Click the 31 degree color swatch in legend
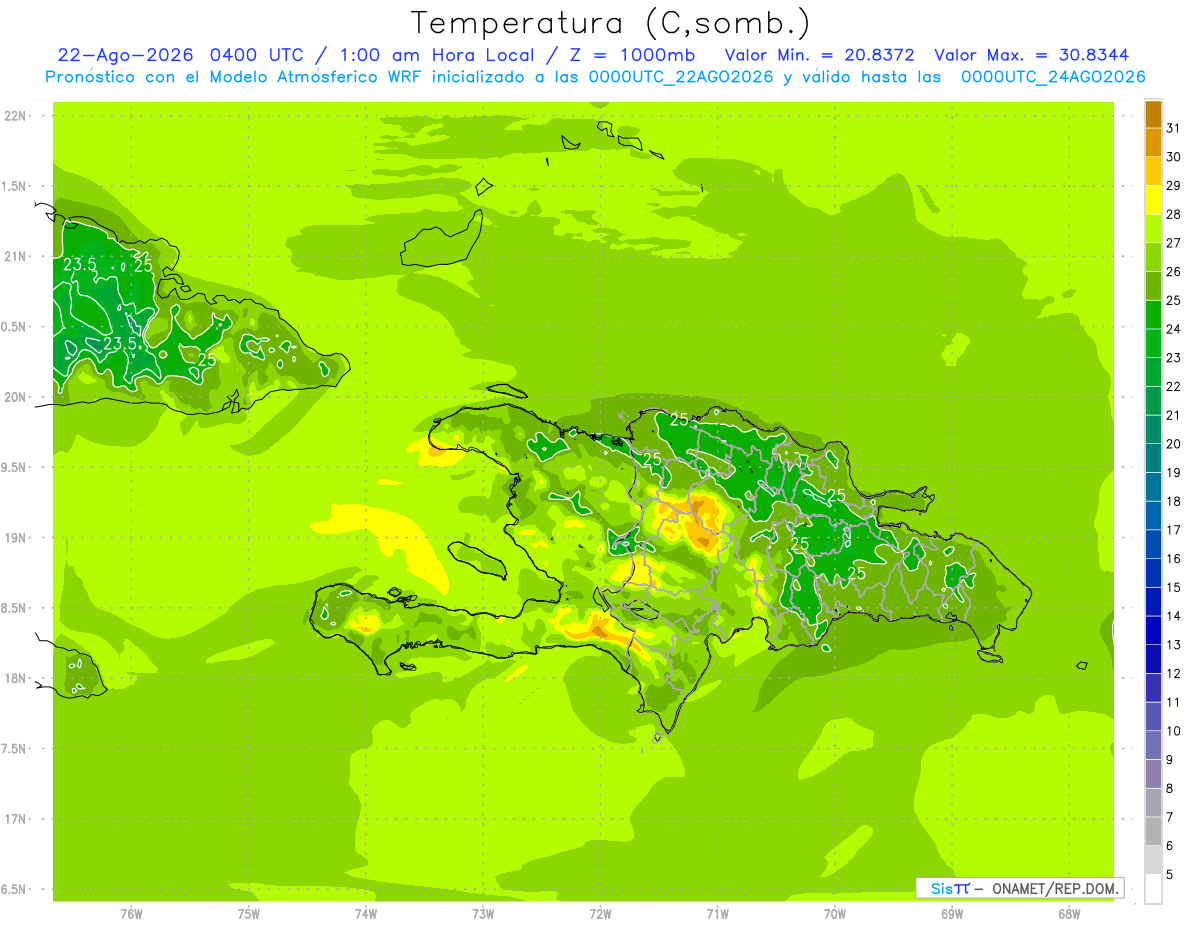The width and height of the screenshot is (1200, 927). tap(1153, 115)
